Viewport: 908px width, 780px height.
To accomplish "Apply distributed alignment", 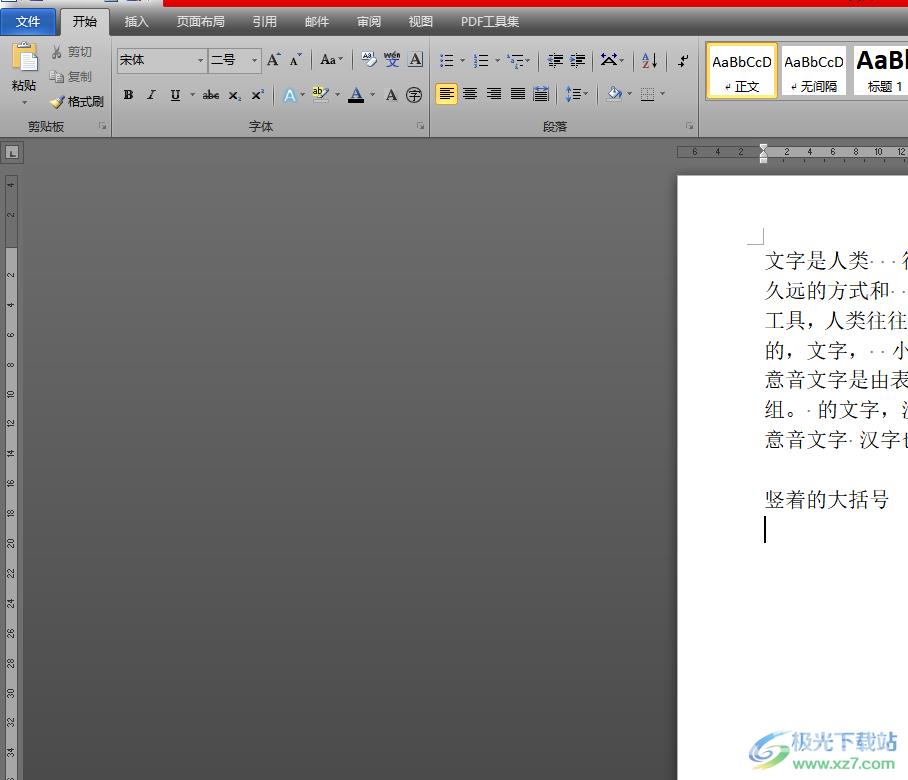I will 541,94.
